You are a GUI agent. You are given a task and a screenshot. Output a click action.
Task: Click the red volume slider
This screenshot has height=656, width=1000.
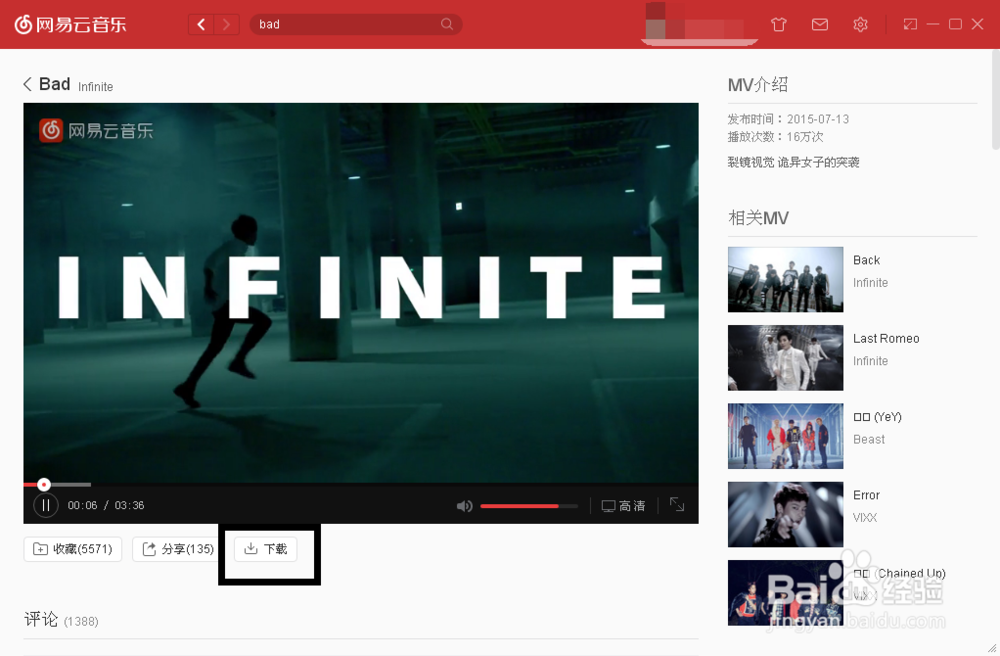(529, 506)
